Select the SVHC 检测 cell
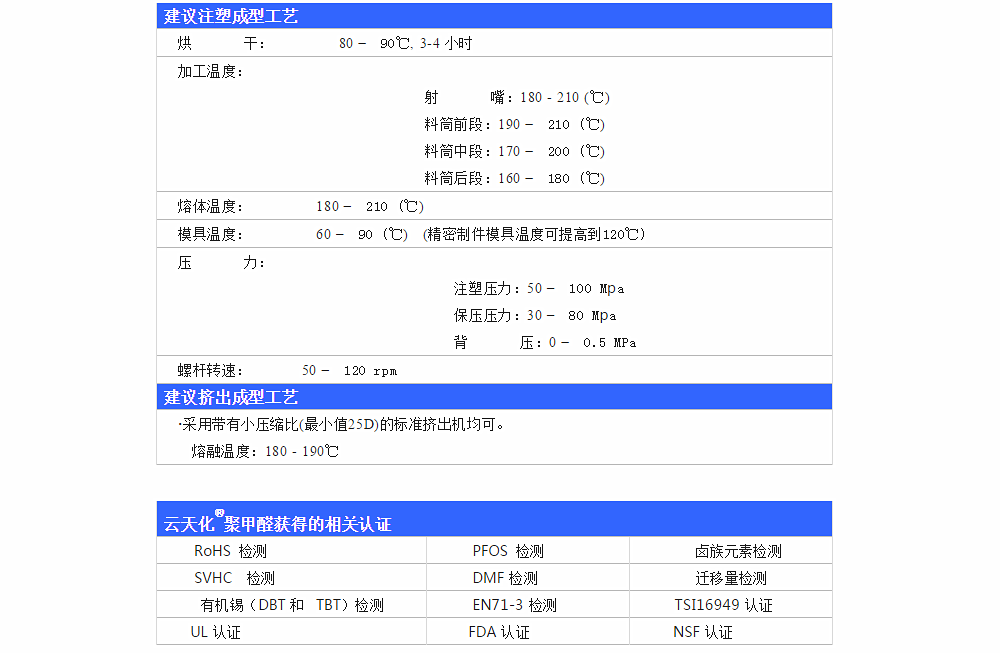Screen dimensions: 1000x653 (234, 578)
